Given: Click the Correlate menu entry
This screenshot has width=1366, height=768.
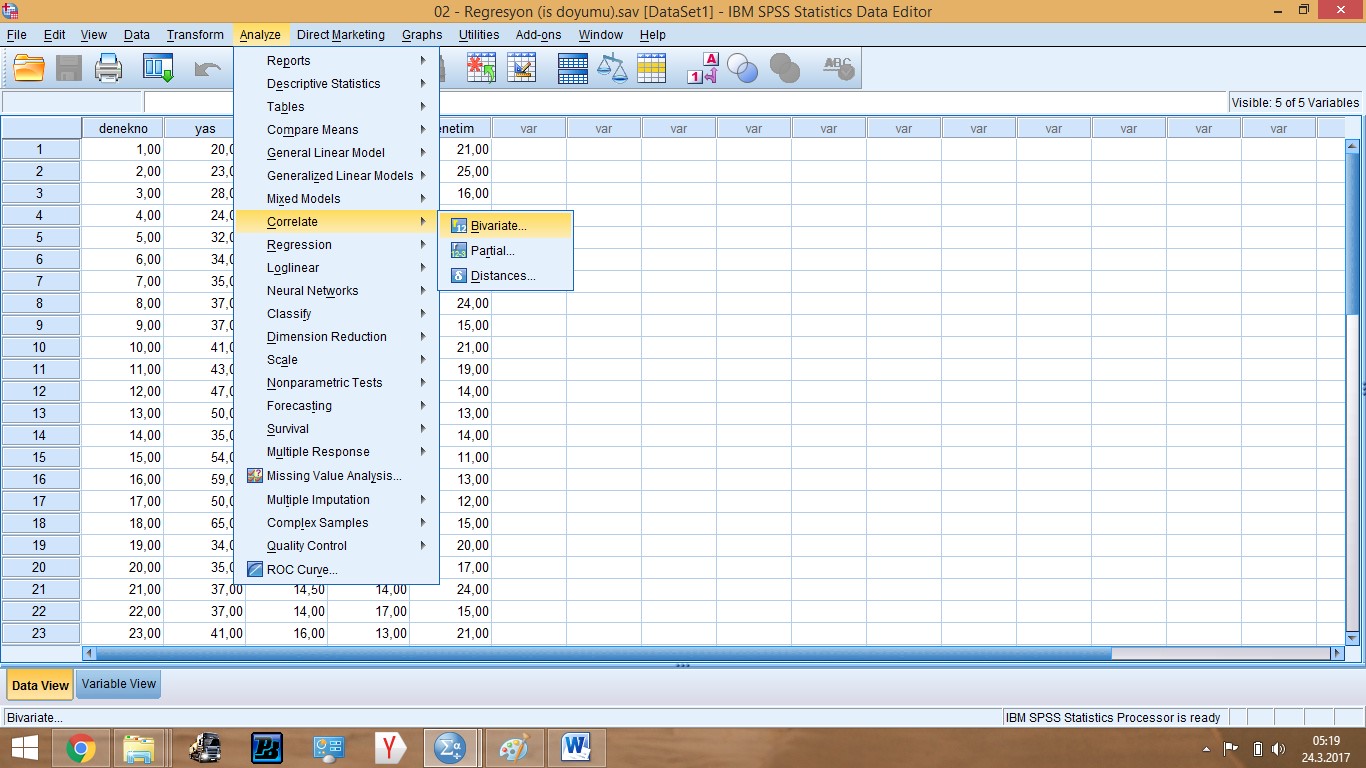Looking at the screenshot, I should (x=336, y=222).
